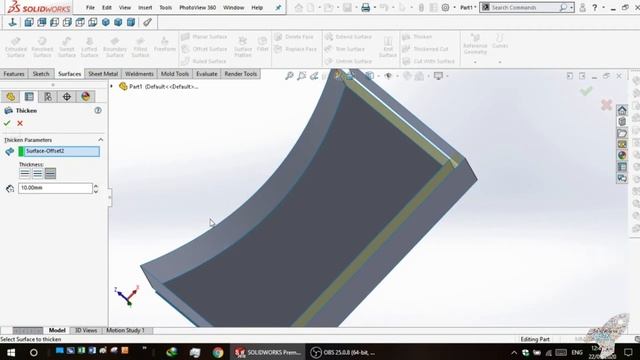Increase thickness with the spinner up arrow
This screenshot has width=640, height=360.
96,186
